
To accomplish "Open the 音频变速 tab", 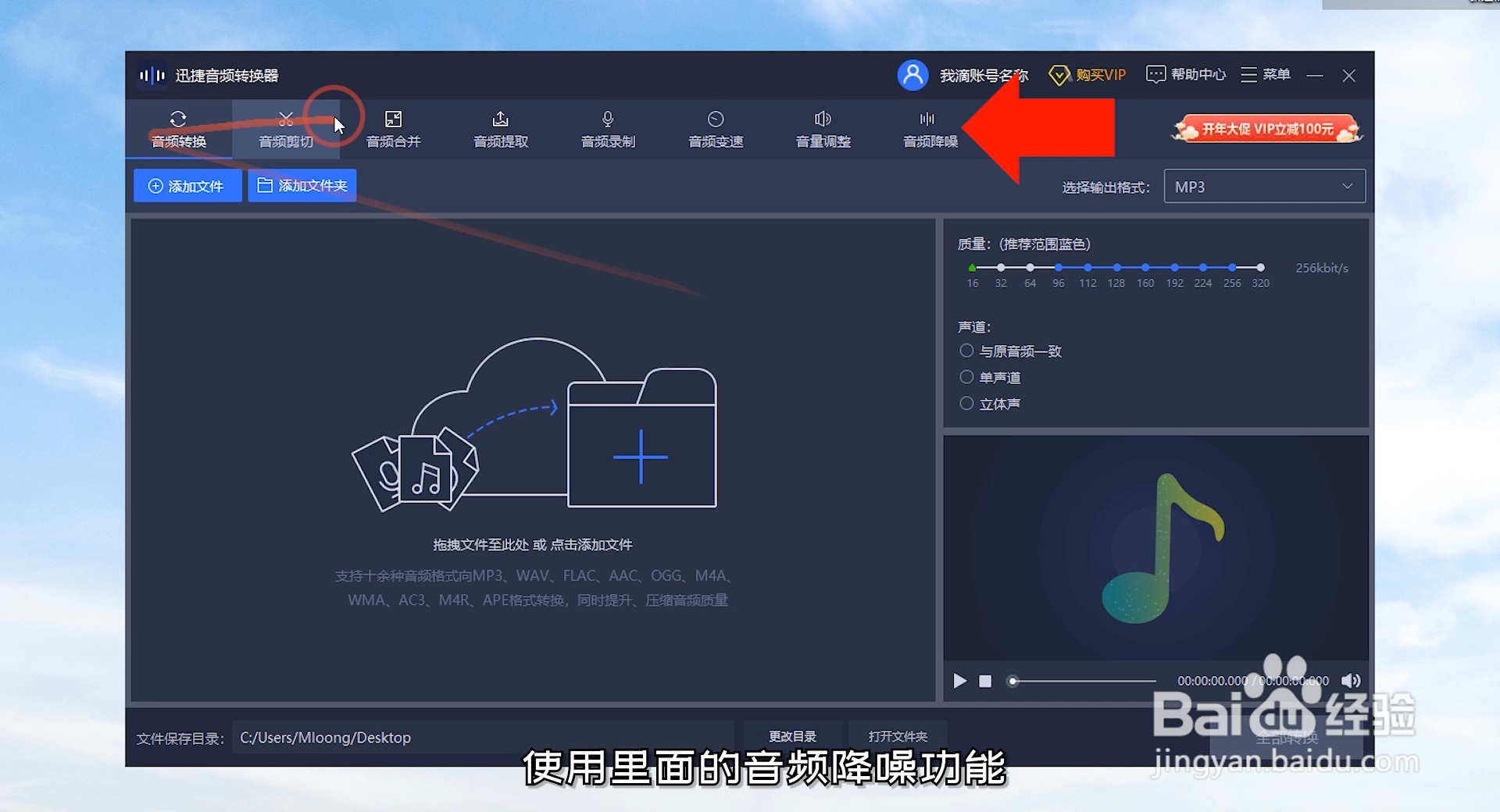I will (x=716, y=129).
